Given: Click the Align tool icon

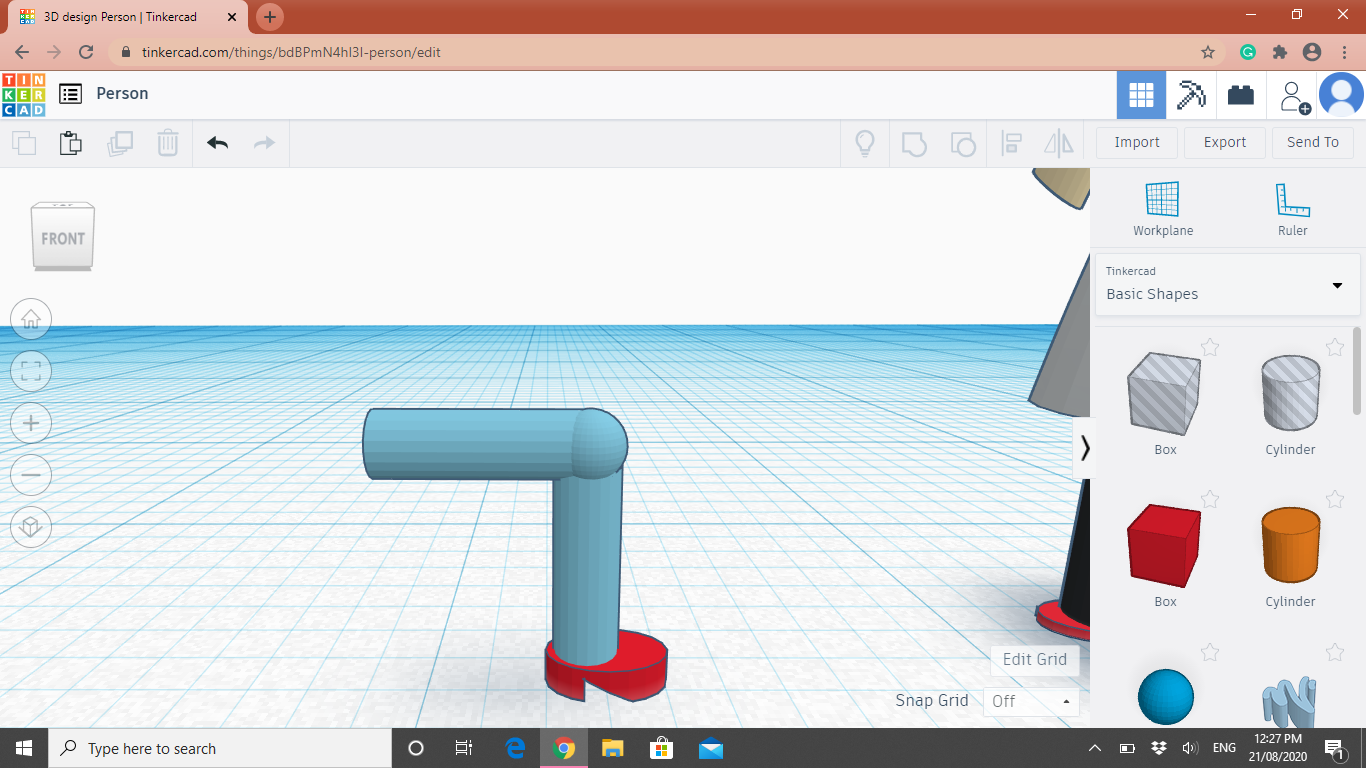Looking at the screenshot, I should [1011, 143].
